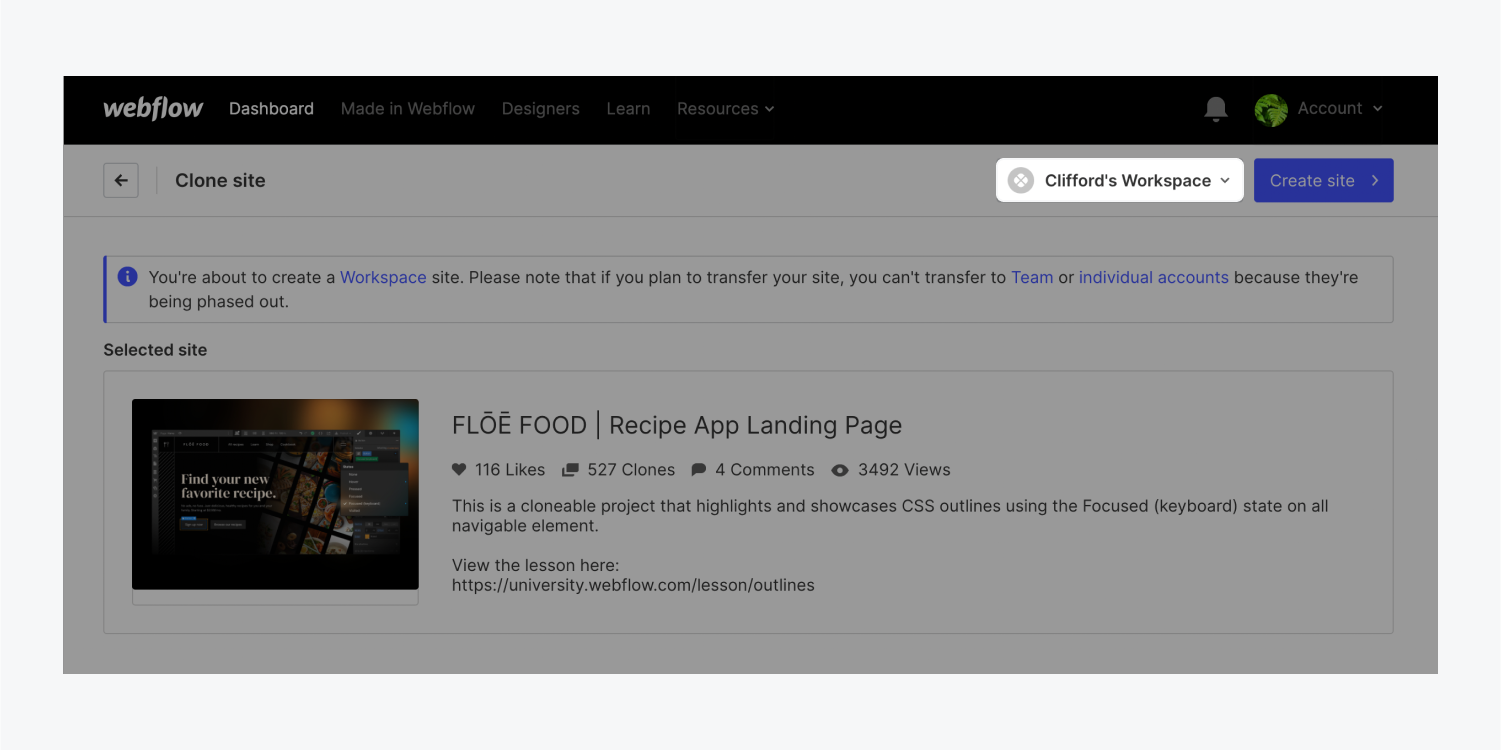Click the Selected site label
Screen dimensions: 1501x751
(155, 350)
